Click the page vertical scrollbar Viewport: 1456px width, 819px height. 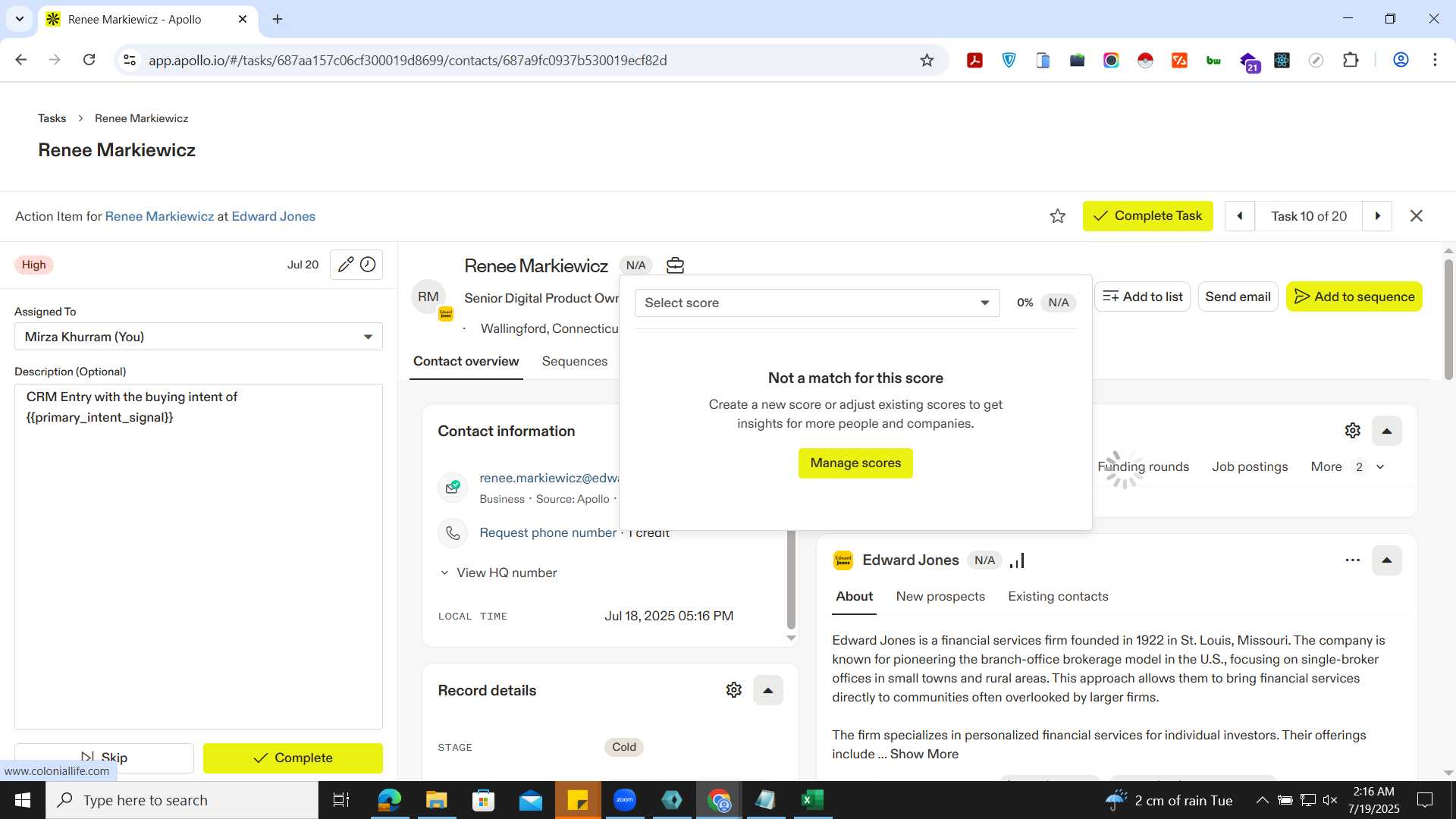pyautogui.click(x=1448, y=318)
